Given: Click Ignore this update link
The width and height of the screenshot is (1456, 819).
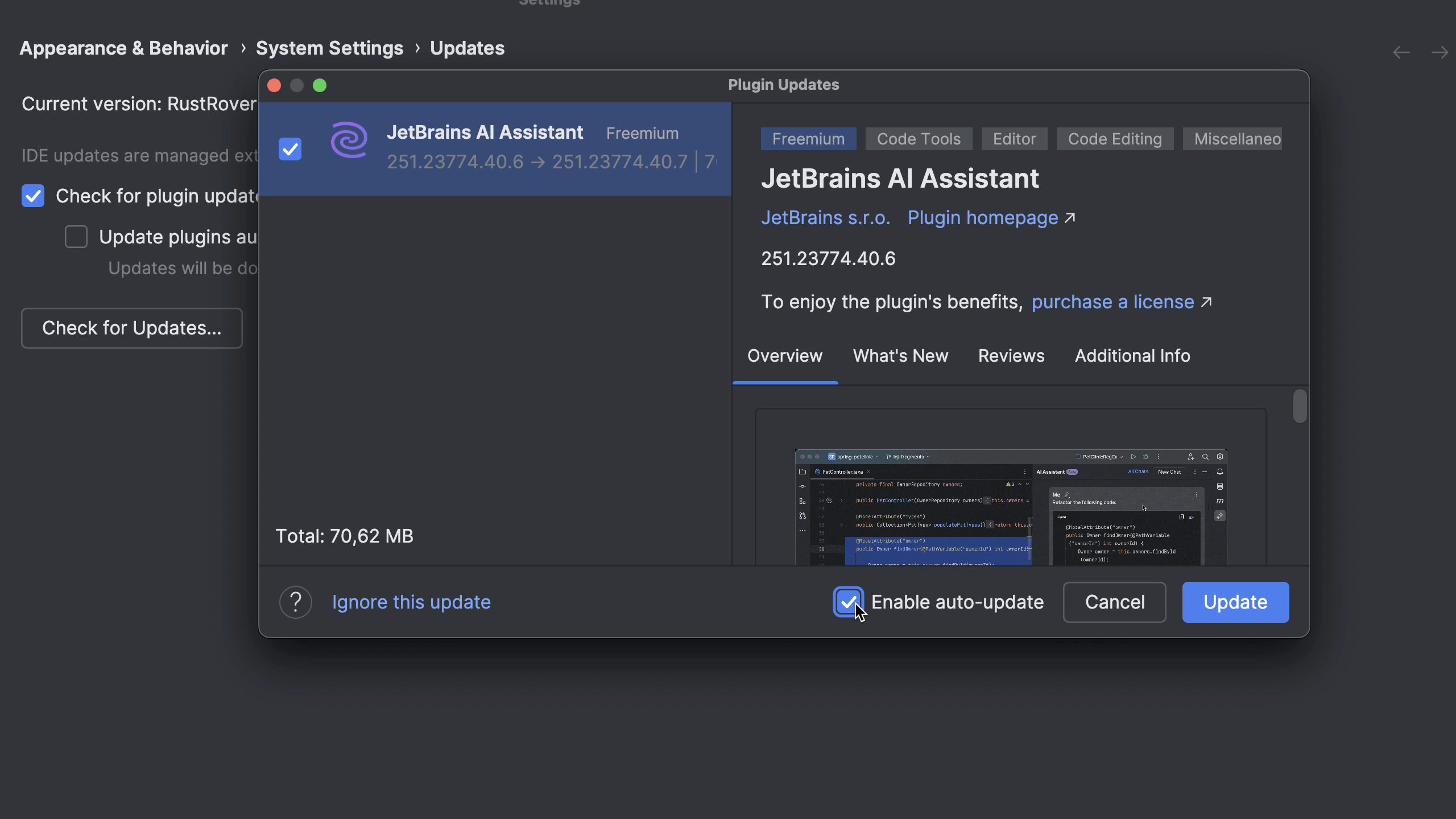Looking at the screenshot, I should pos(411,602).
